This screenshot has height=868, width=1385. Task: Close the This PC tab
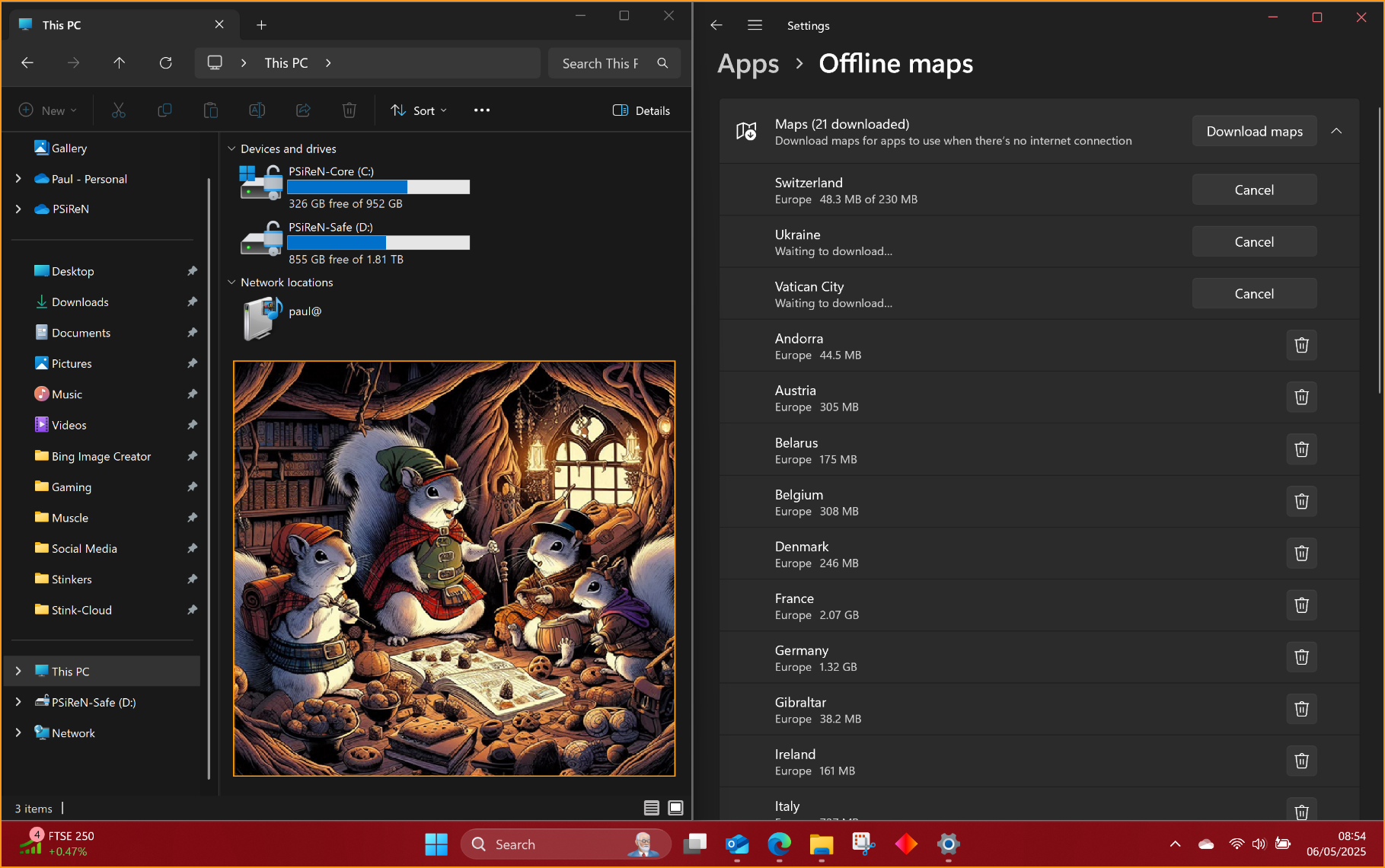tap(219, 24)
